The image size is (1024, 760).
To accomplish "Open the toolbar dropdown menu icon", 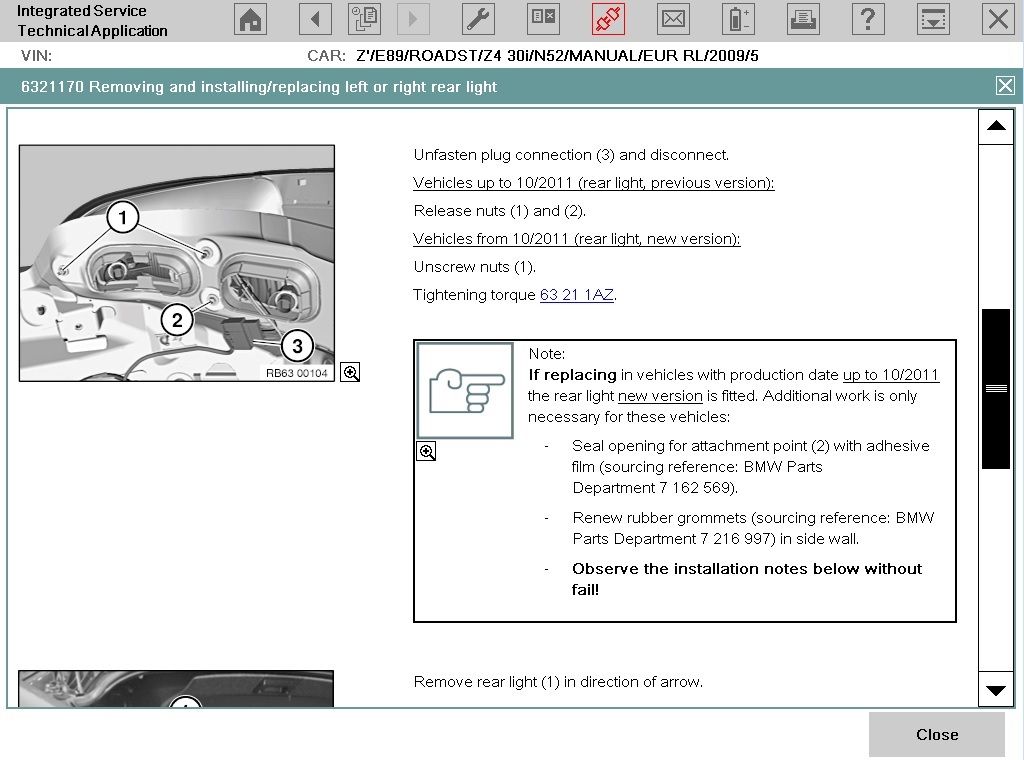I will pos(933,19).
